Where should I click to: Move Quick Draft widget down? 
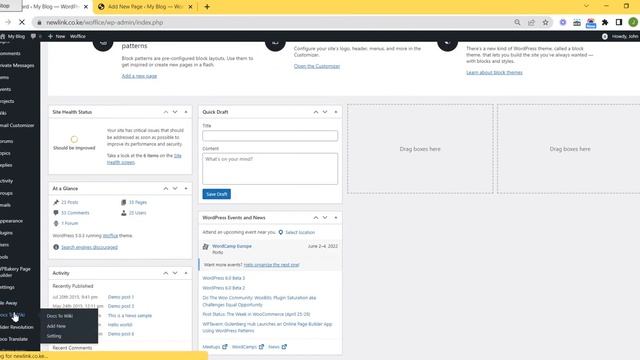(325, 112)
